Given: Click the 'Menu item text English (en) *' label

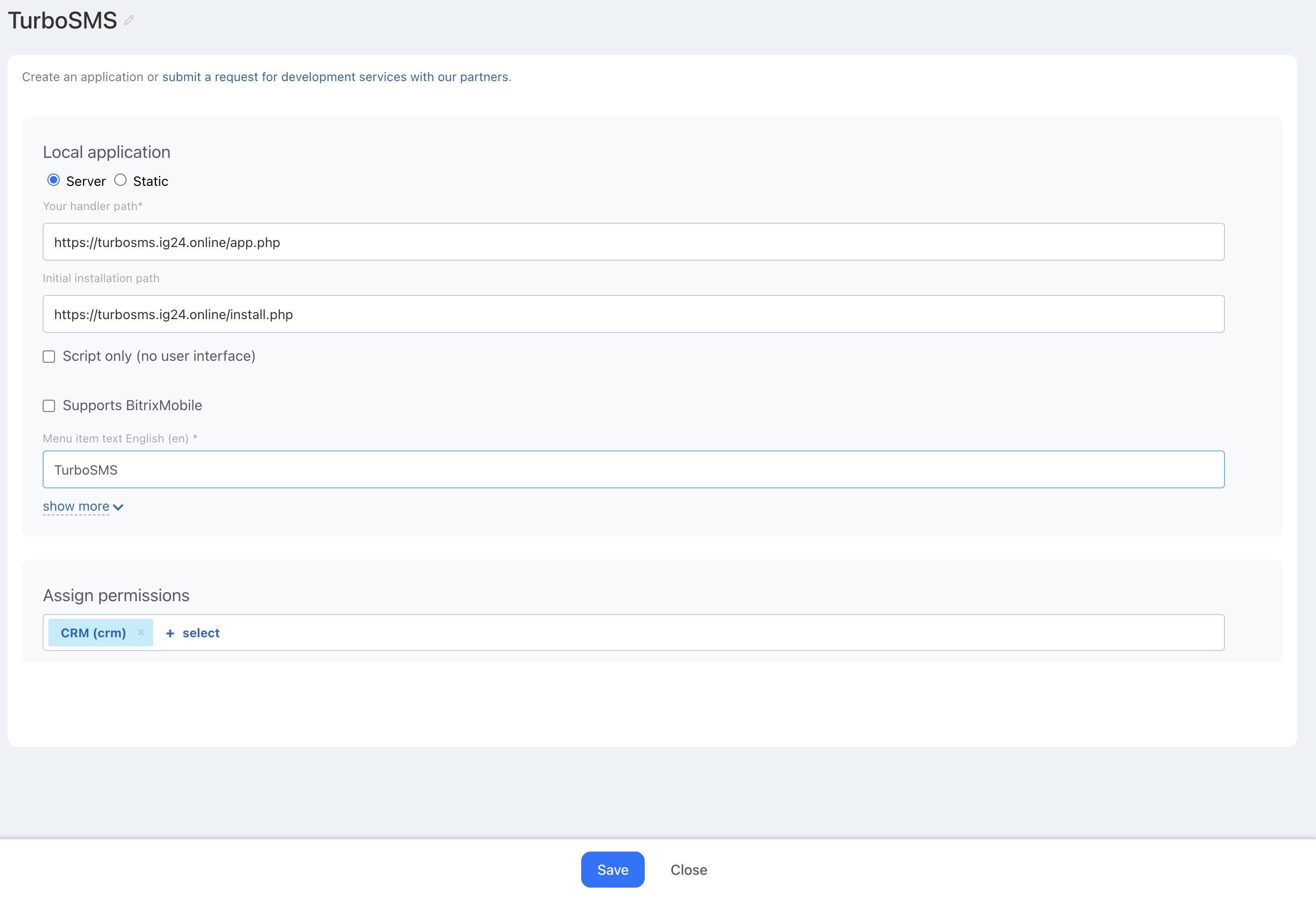Looking at the screenshot, I should 120,439.
